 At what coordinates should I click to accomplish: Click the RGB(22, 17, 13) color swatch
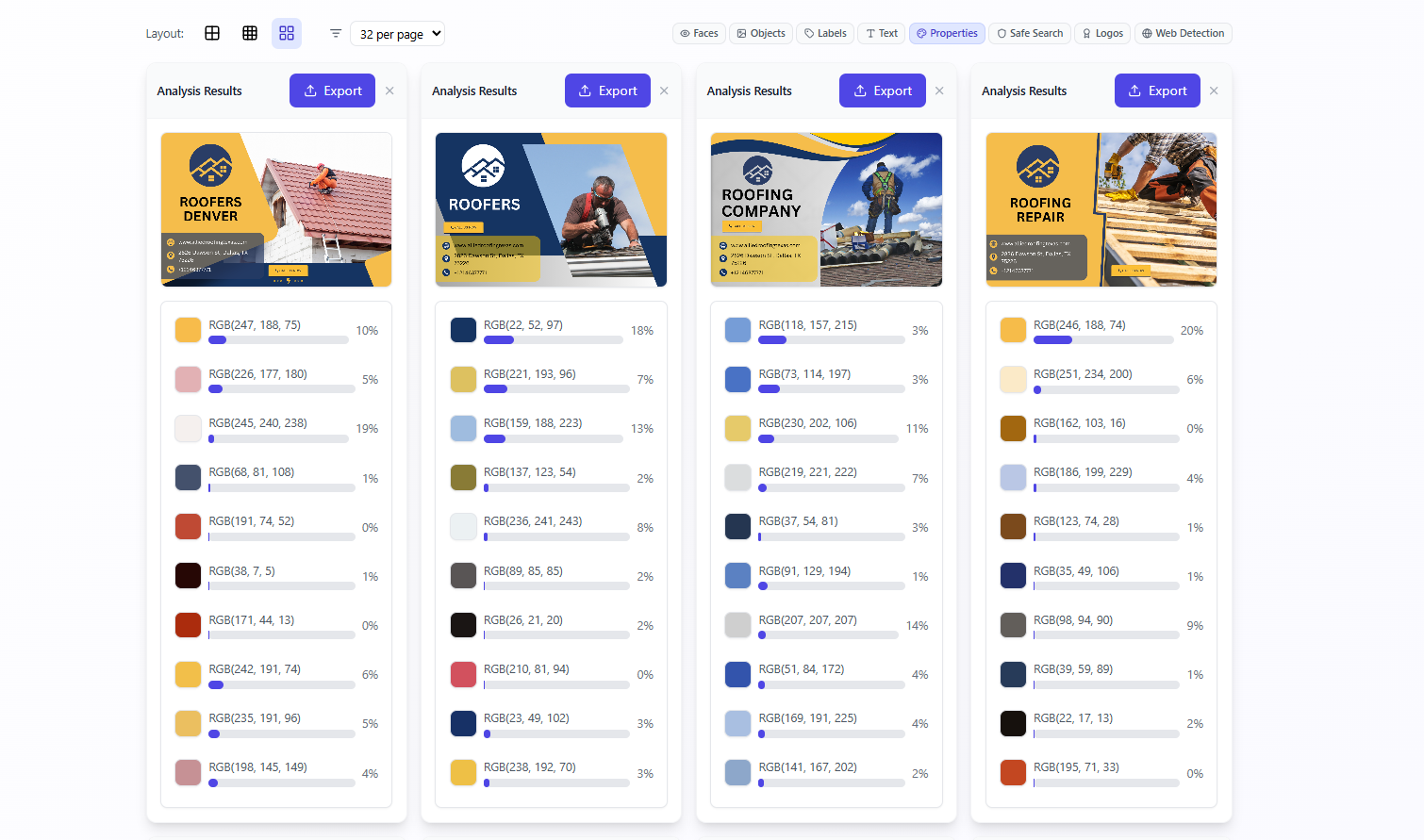click(1013, 723)
